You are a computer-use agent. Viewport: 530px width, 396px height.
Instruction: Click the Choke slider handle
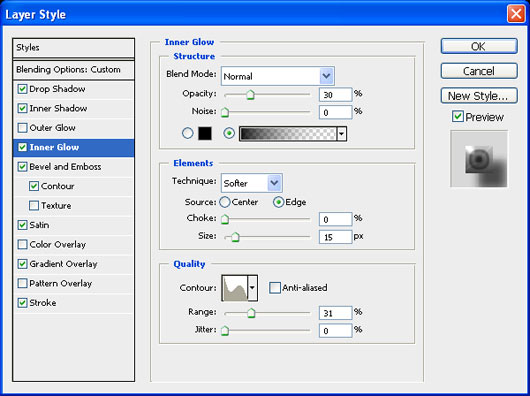(x=225, y=220)
